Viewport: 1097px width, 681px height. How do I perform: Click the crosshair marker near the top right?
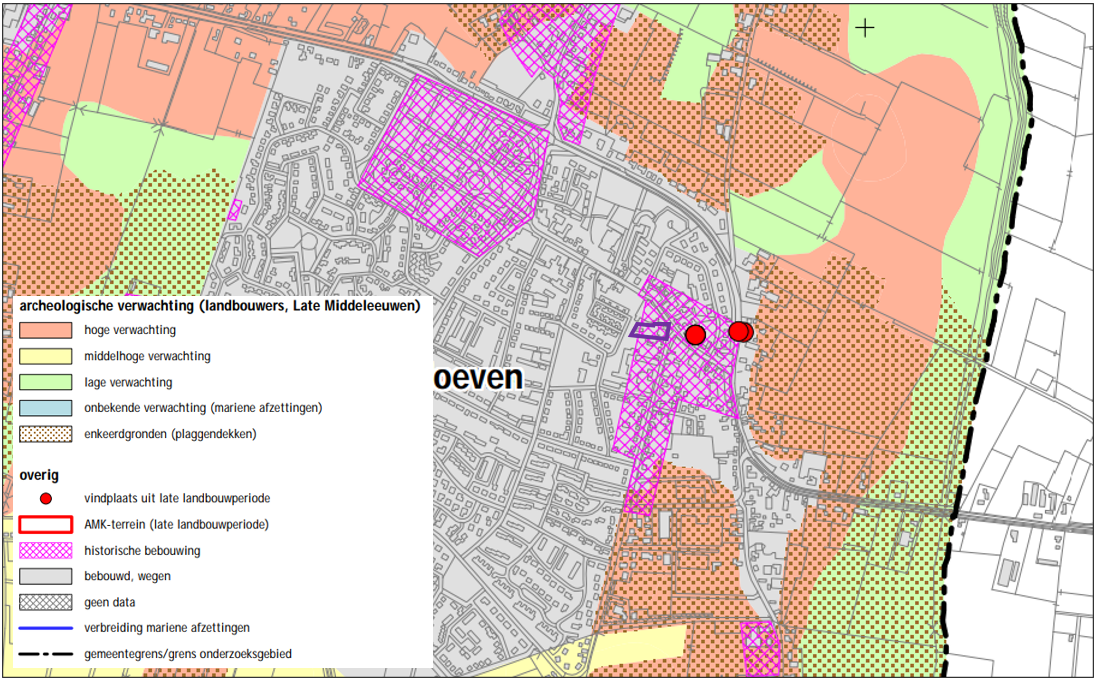point(864,27)
